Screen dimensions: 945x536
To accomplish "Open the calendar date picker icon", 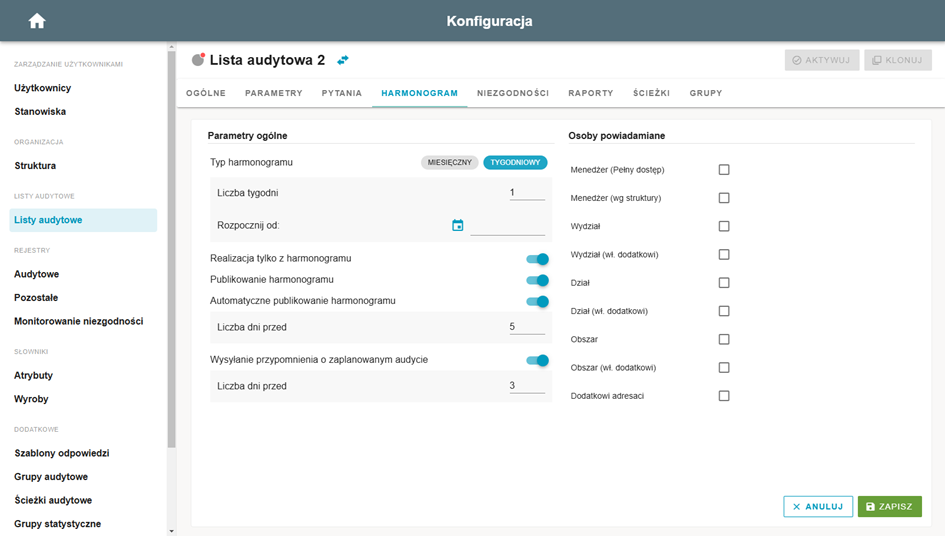I will 457,225.
